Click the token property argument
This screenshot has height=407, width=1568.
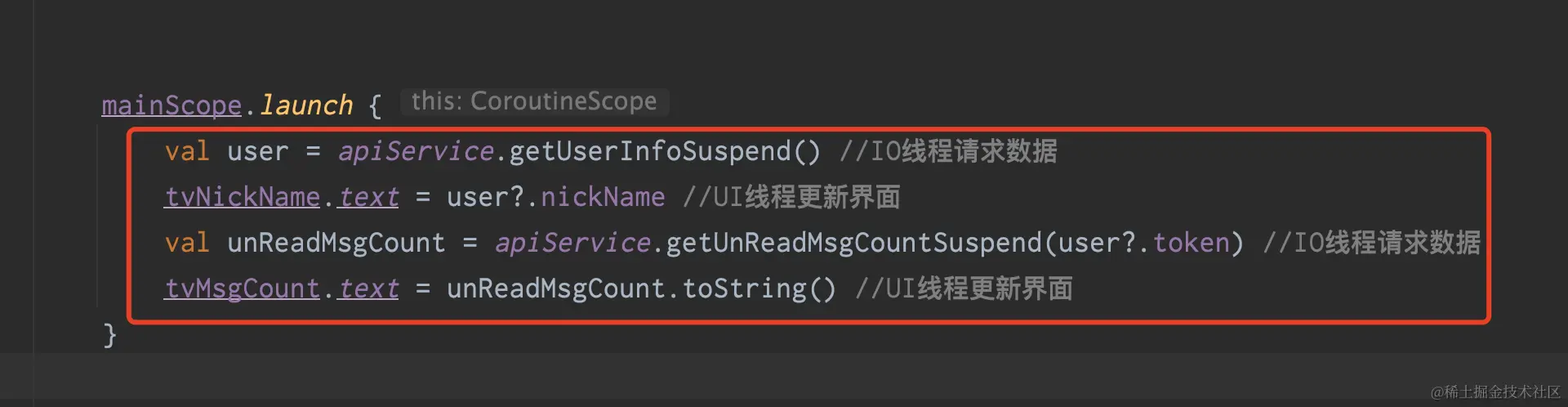pyautogui.click(x=1192, y=243)
